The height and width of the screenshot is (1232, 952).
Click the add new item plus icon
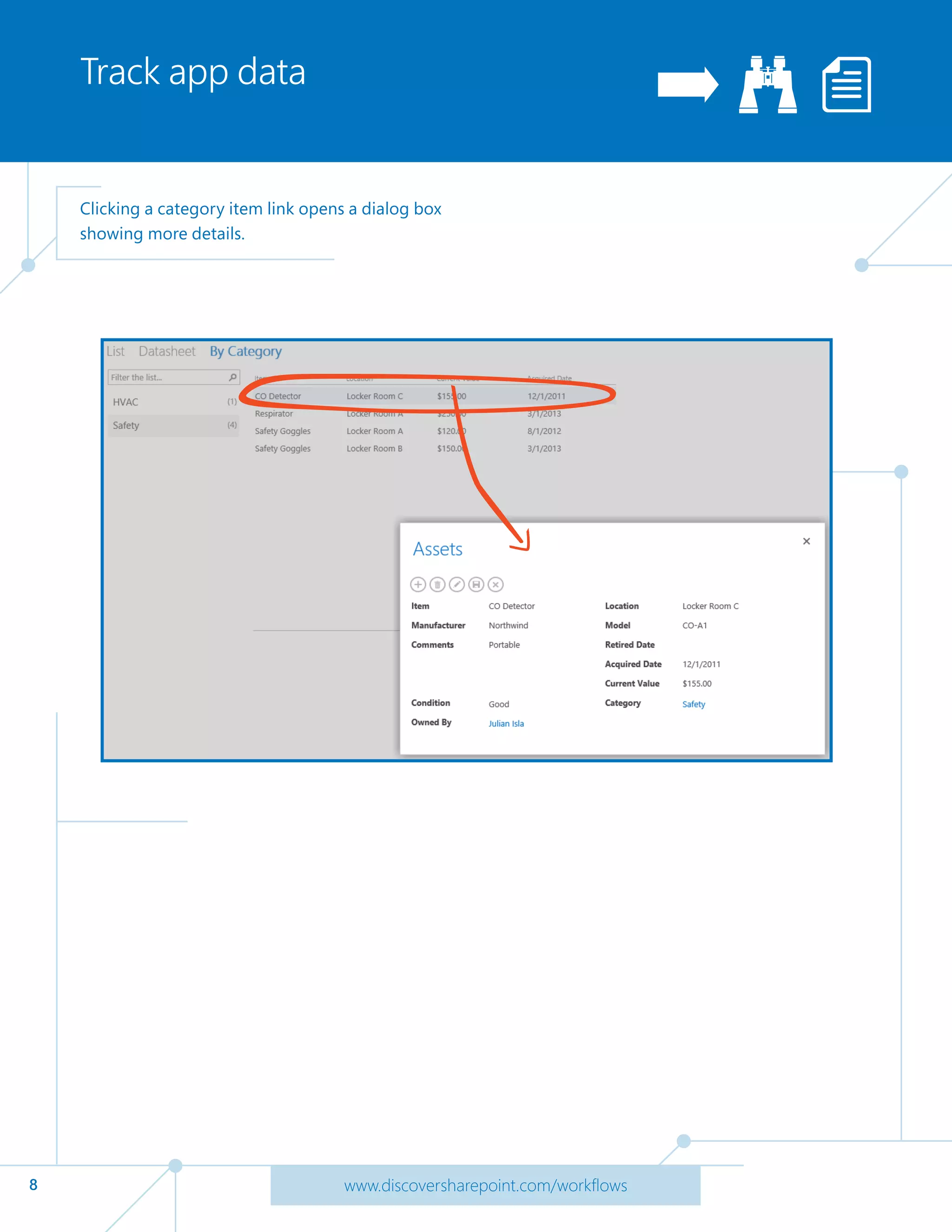[418, 584]
